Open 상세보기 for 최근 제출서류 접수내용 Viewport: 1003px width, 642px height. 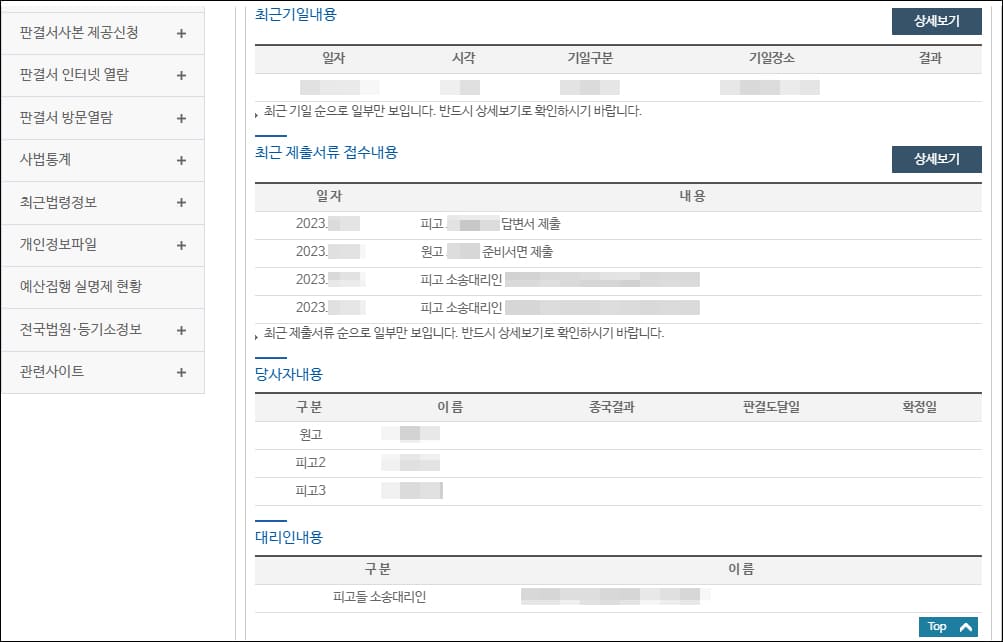tap(936, 159)
